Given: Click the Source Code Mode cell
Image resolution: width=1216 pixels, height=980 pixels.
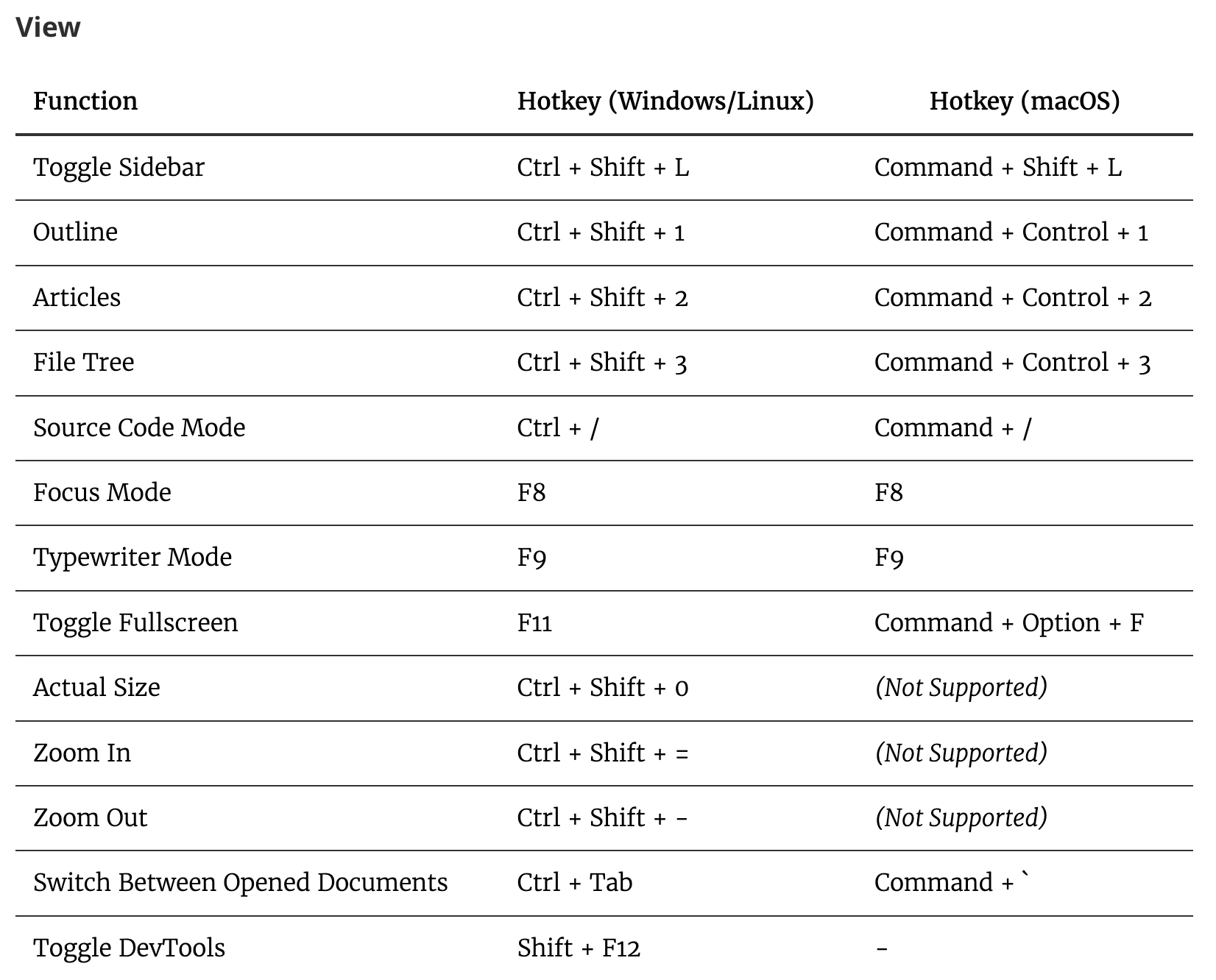Looking at the screenshot, I should [x=139, y=427].
